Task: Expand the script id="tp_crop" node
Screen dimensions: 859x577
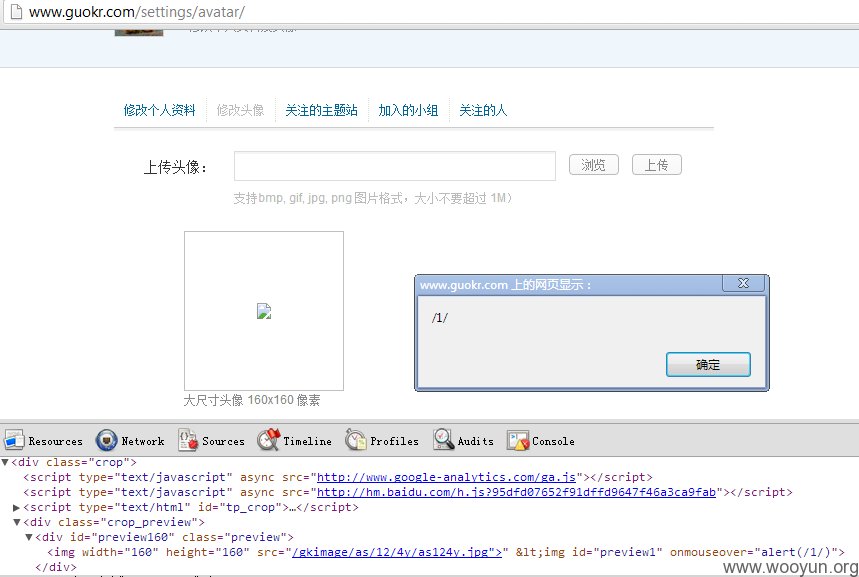Action: coord(16,507)
